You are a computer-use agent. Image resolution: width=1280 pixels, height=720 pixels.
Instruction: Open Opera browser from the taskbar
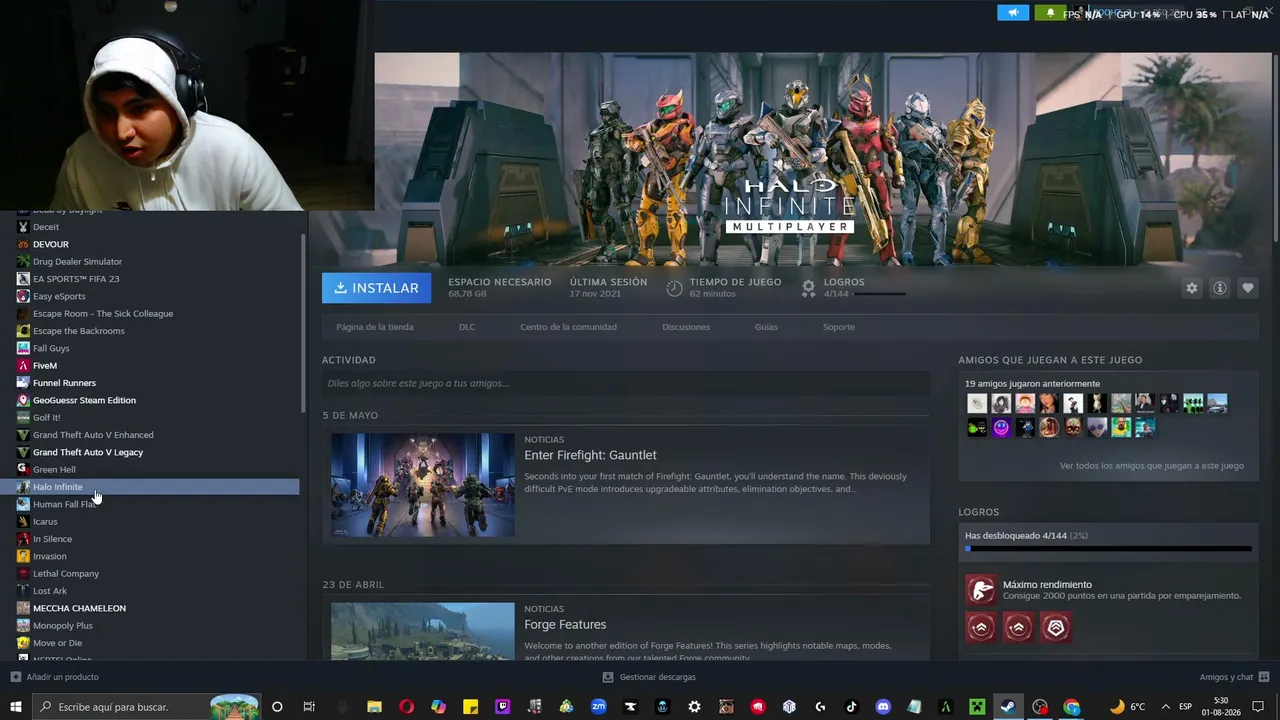pyautogui.click(x=406, y=707)
